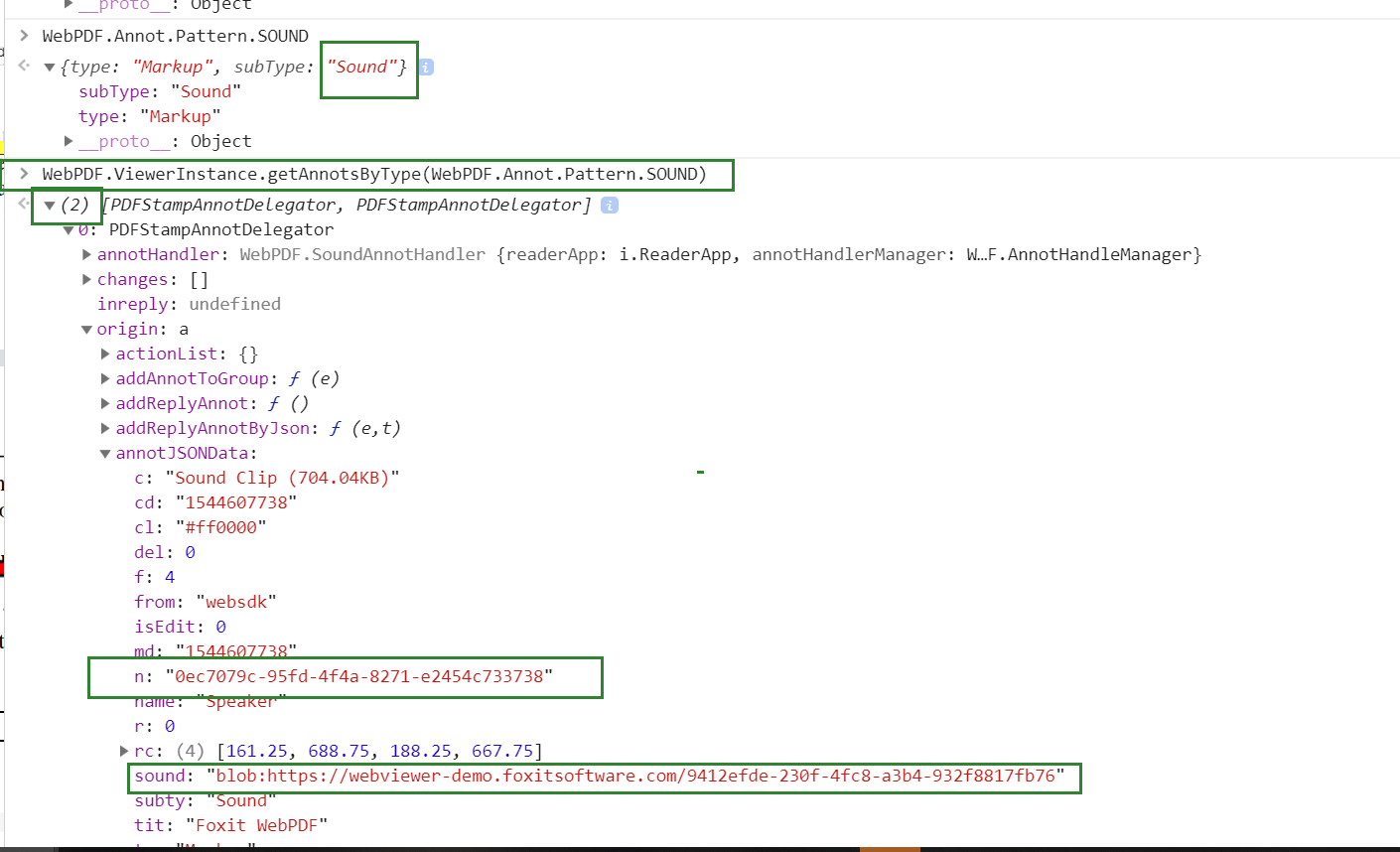Select the type: "Markup" property row
The height and width of the screenshot is (852, 1400).
(150, 116)
